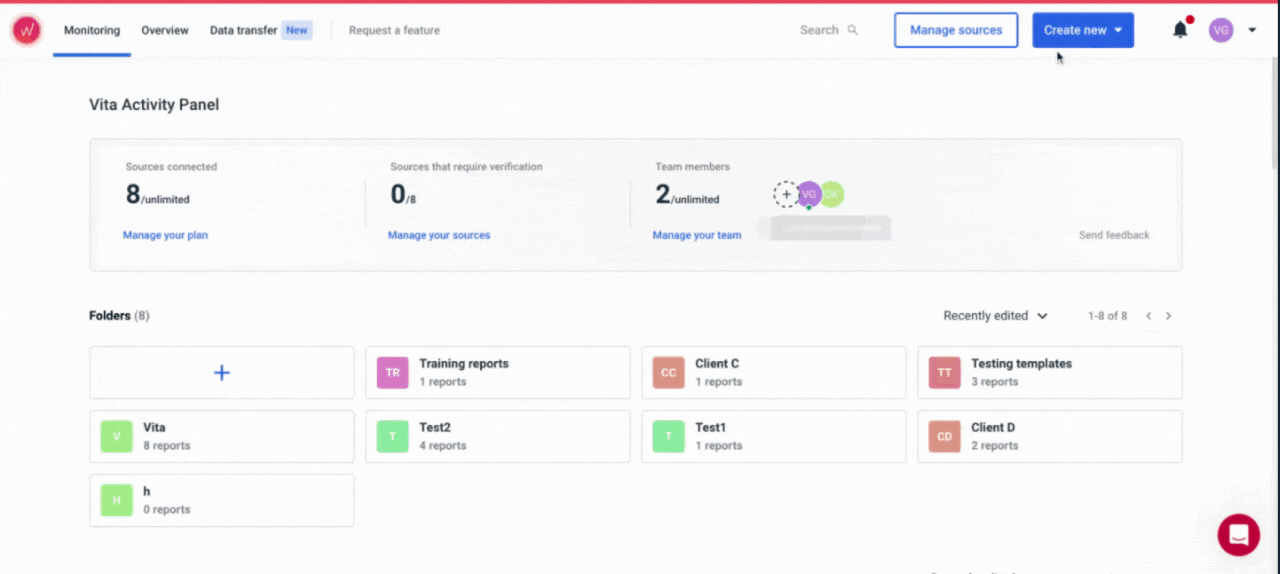Go to next page of folders

coord(1168,316)
